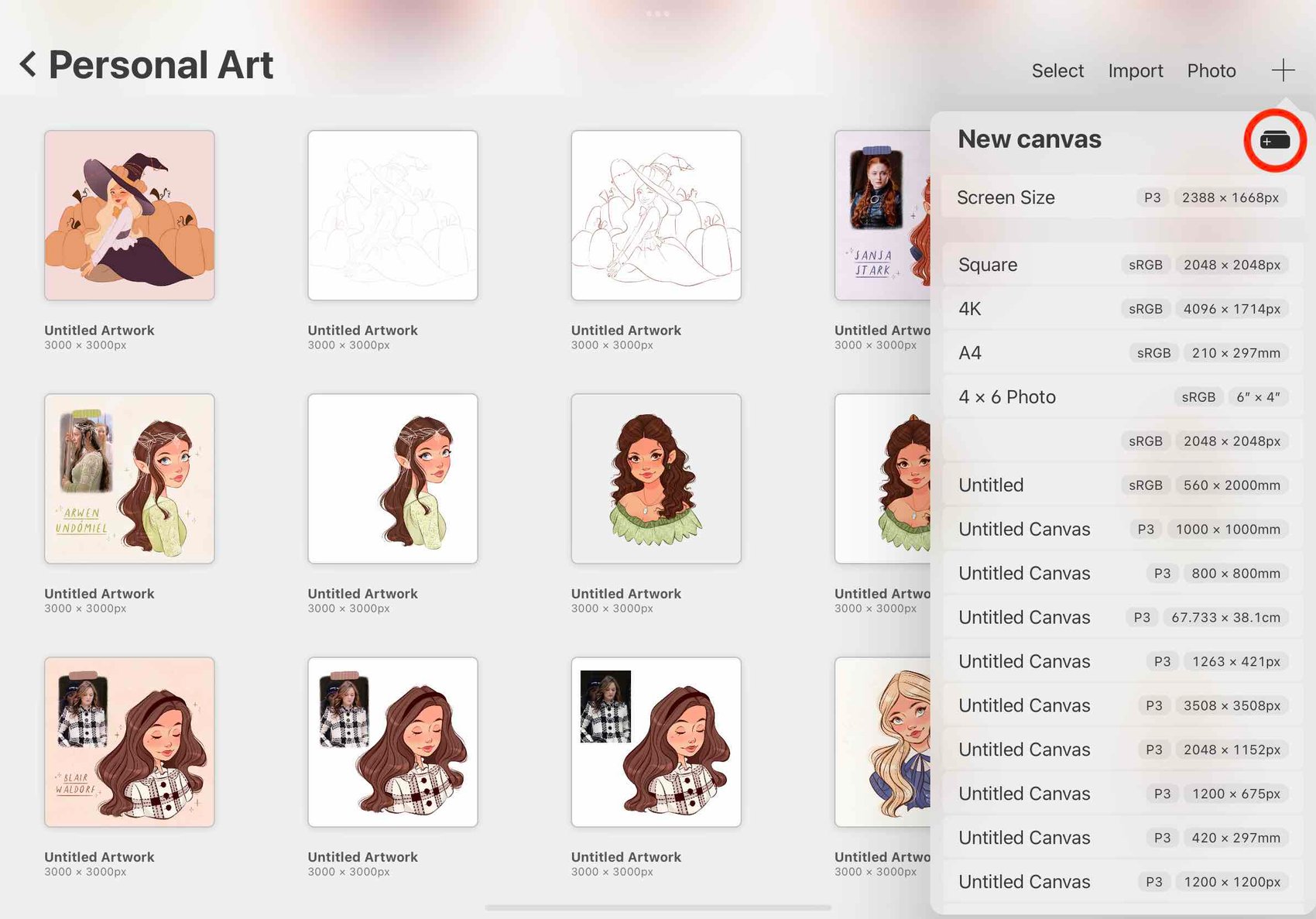
Task: Open the Sansa Stark artwork thumbnail
Action: point(882,215)
